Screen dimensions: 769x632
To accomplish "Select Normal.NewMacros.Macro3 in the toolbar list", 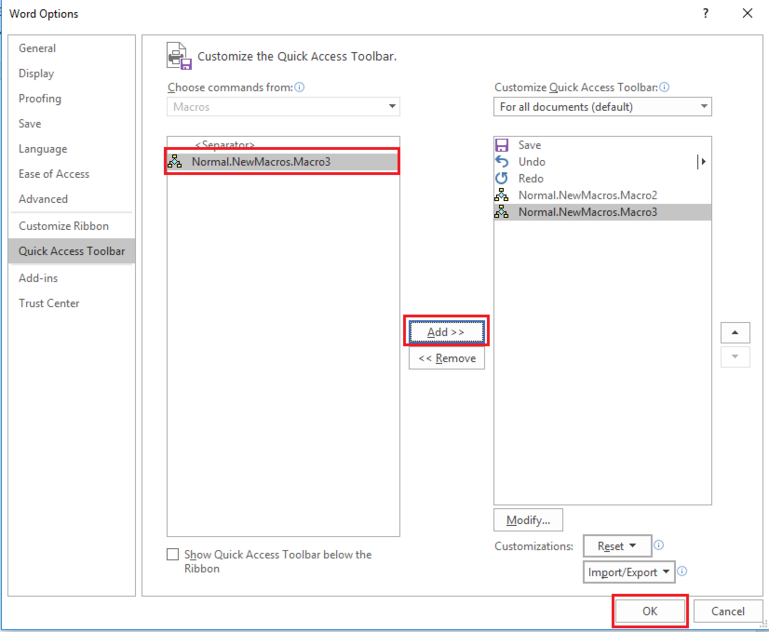I will [602, 212].
